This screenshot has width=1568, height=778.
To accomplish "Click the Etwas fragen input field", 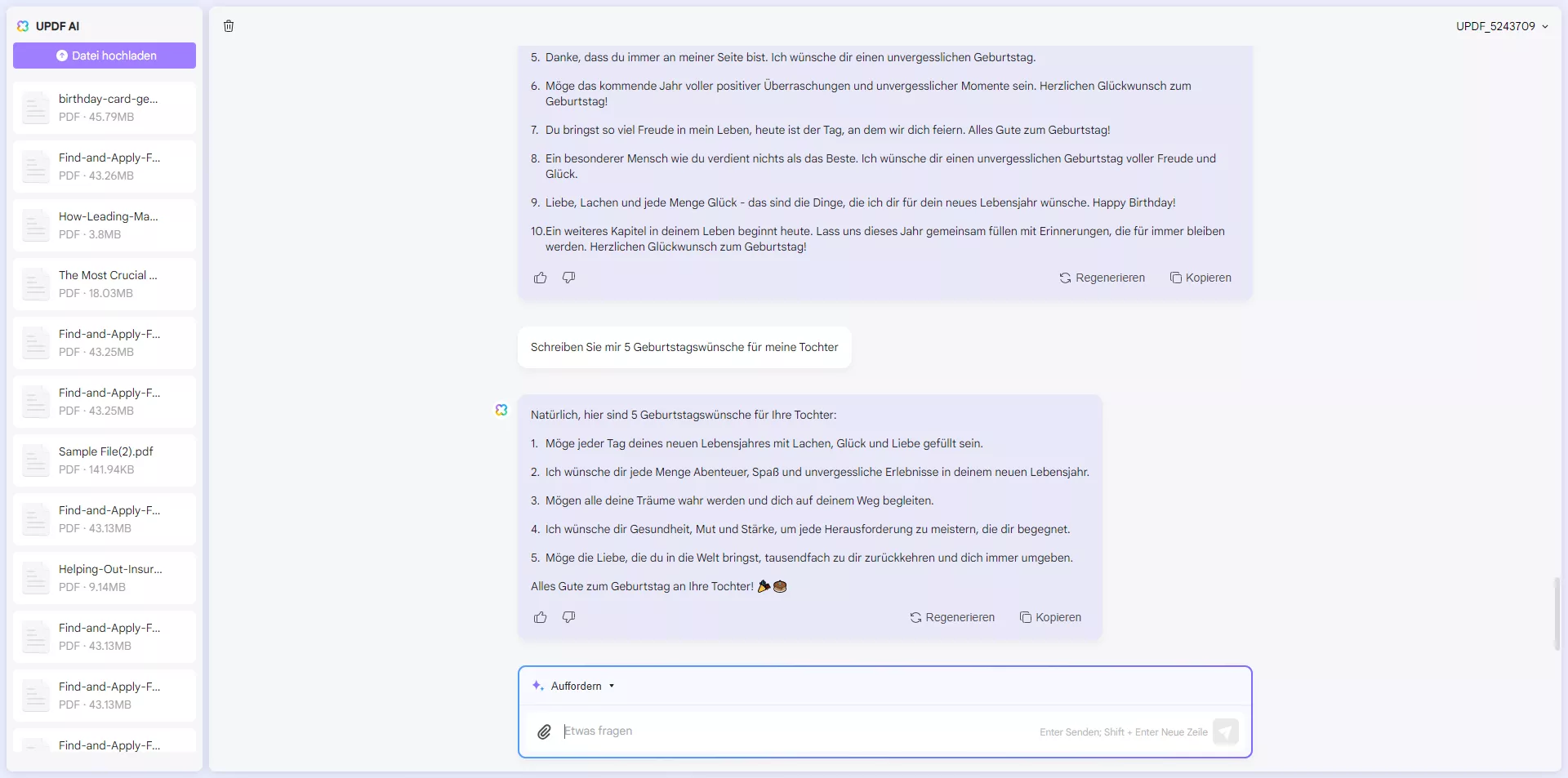I will click(796, 731).
